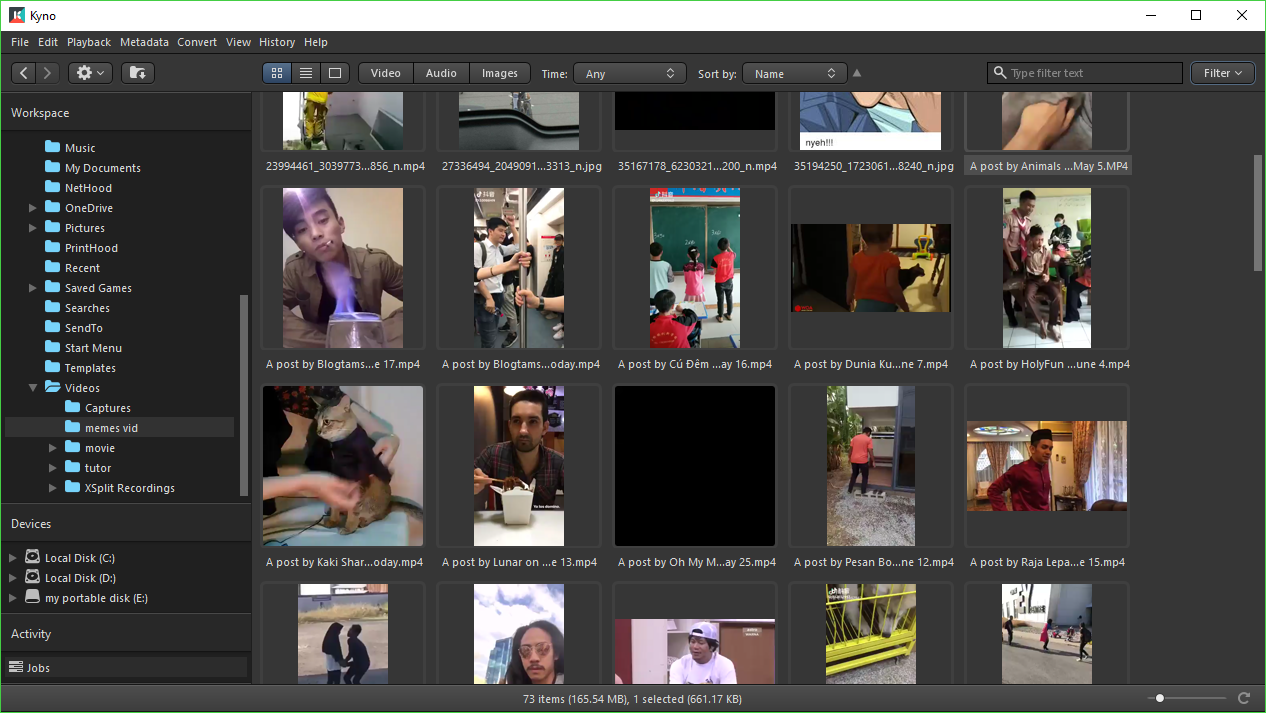
Task: Switch to thumbnail grid view
Action: (x=277, y=73)
